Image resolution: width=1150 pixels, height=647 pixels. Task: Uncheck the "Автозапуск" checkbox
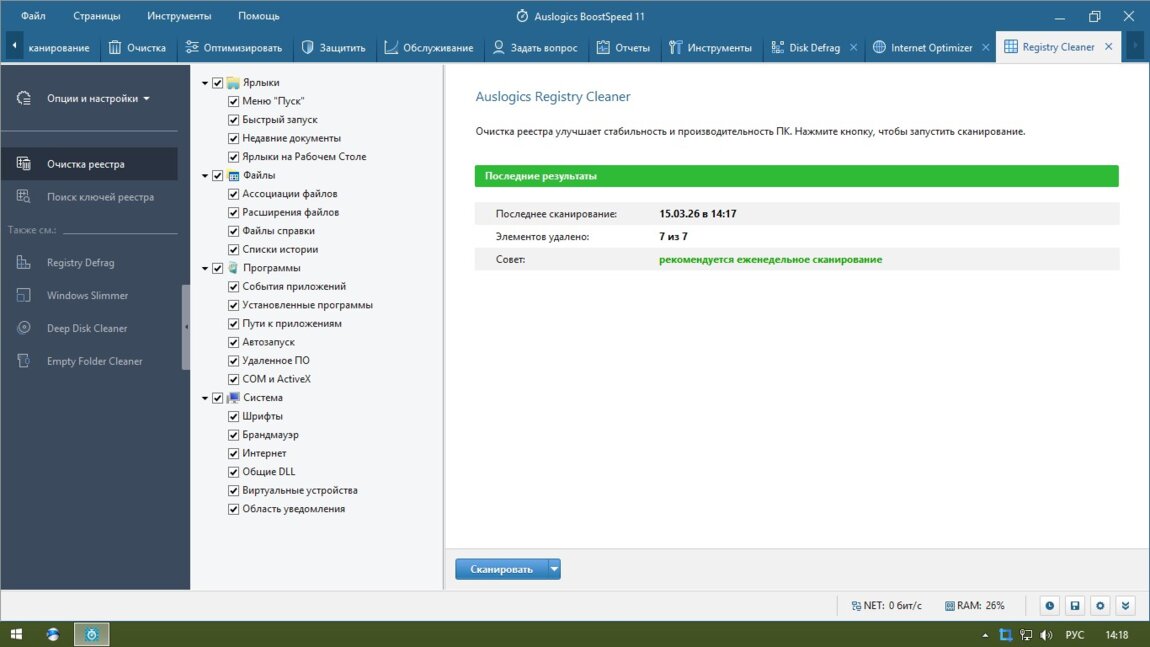tap(234, 342)
